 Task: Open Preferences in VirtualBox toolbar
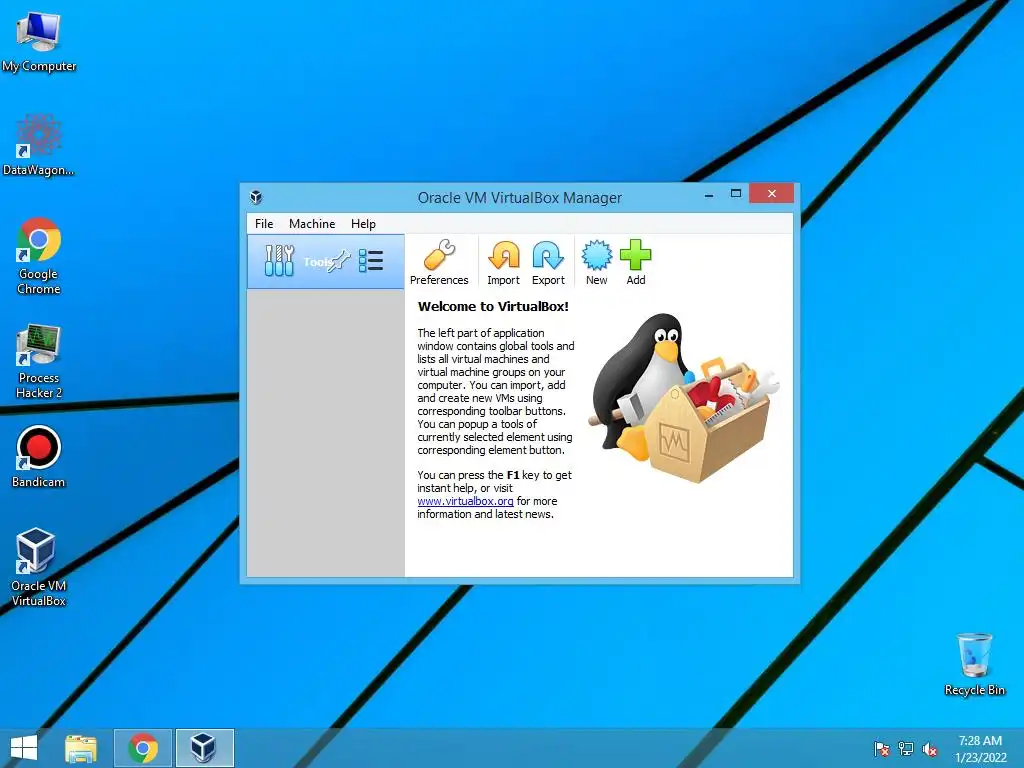point(439,262)
